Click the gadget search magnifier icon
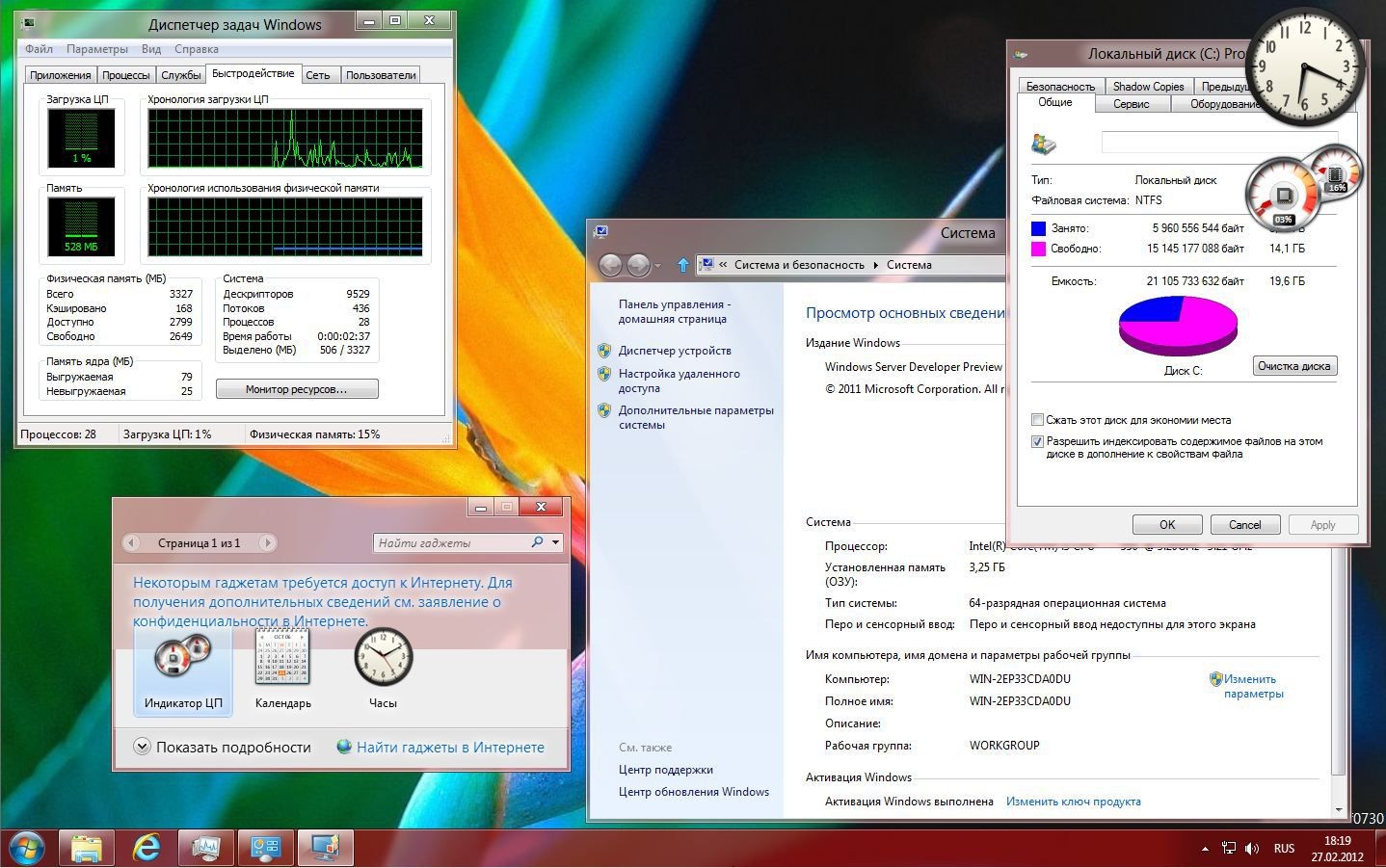Viewport: 1386px width, 868px height. point(537,542)
